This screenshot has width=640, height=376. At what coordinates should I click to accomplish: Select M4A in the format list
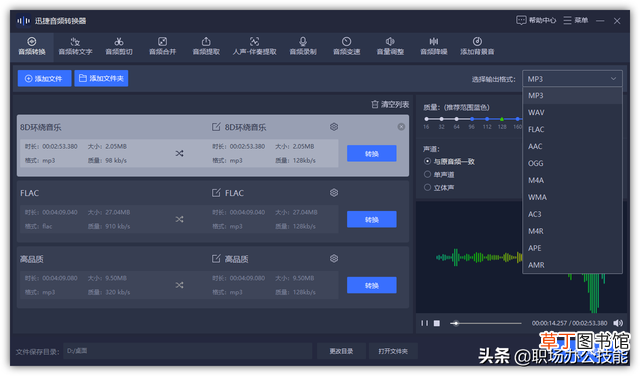(x=572, y=180)
